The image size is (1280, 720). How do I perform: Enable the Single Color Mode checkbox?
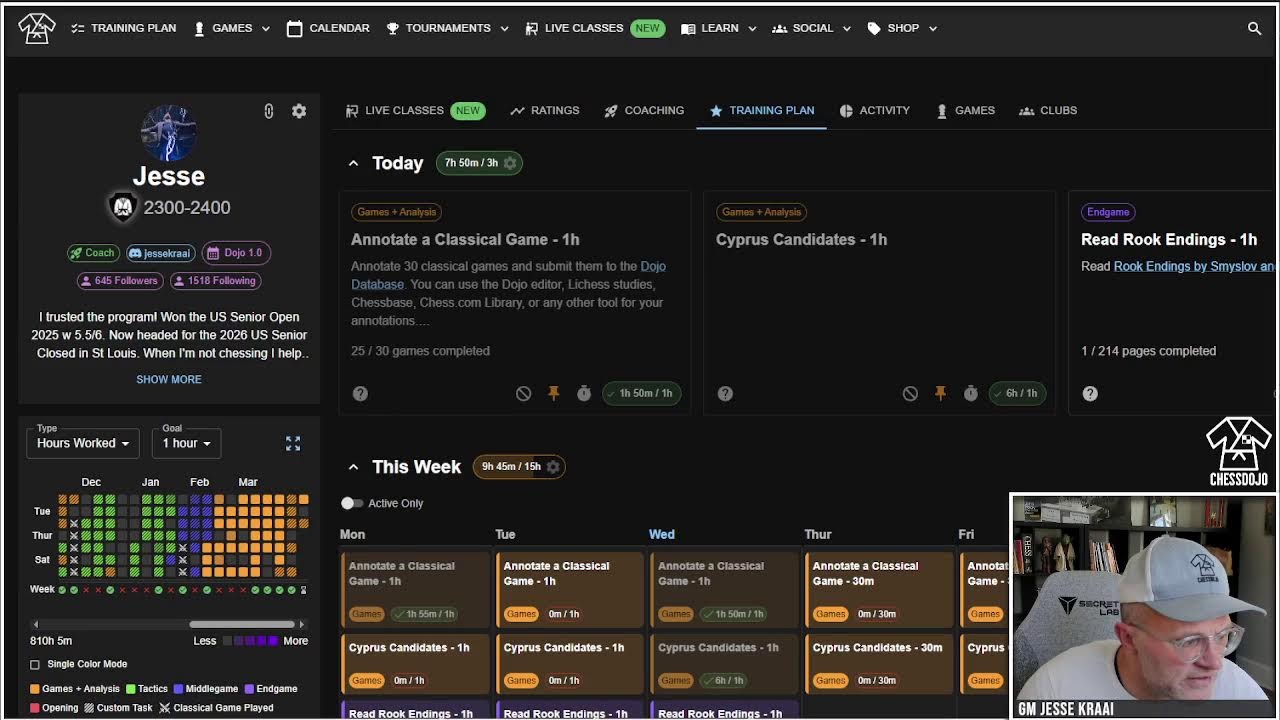35,664
